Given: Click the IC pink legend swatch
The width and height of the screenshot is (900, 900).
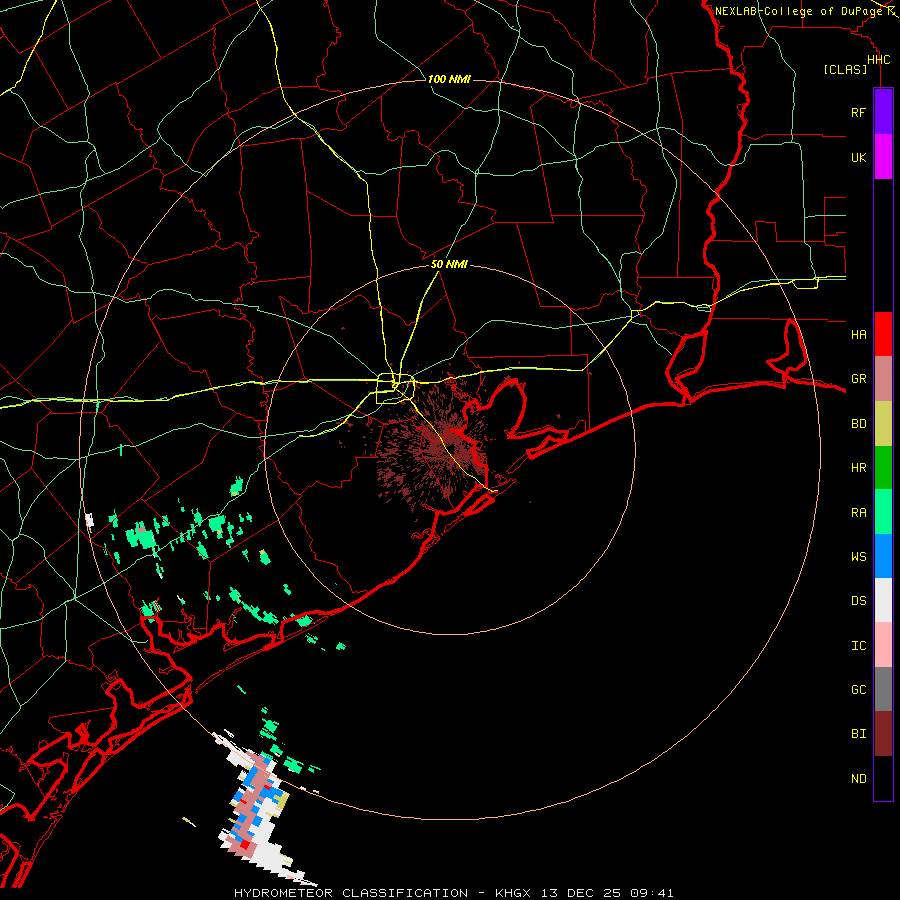Looking at the screenshot, I should (x=883, y=645).
